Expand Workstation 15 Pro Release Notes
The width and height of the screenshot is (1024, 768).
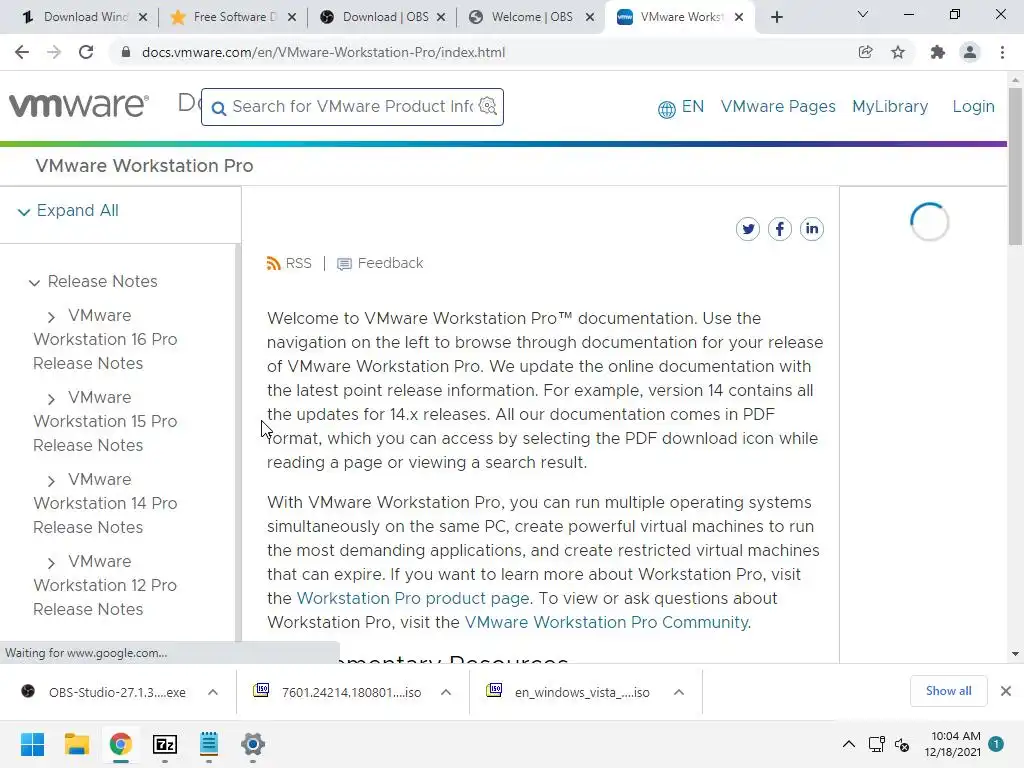pyautogui.click(x=52, y=399)
